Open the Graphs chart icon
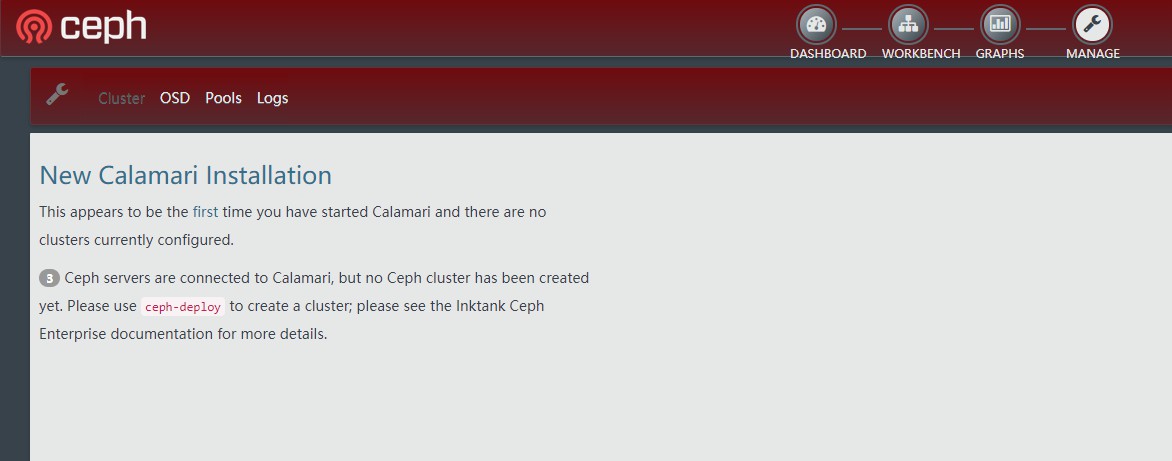This screenshot has width=1172, height=461. coord(1000,24)
